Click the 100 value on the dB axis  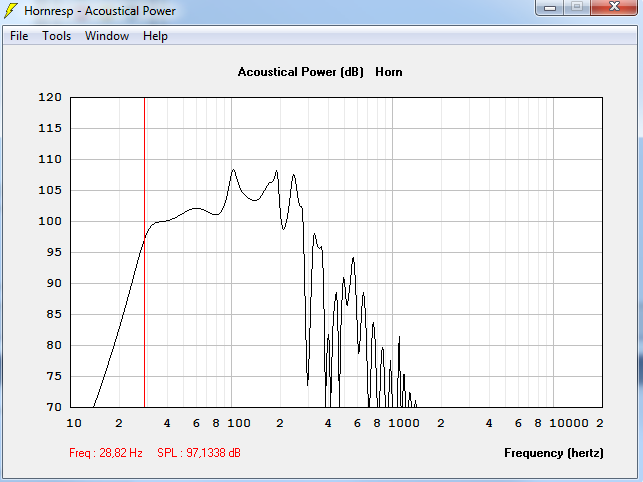coord(50,221)
